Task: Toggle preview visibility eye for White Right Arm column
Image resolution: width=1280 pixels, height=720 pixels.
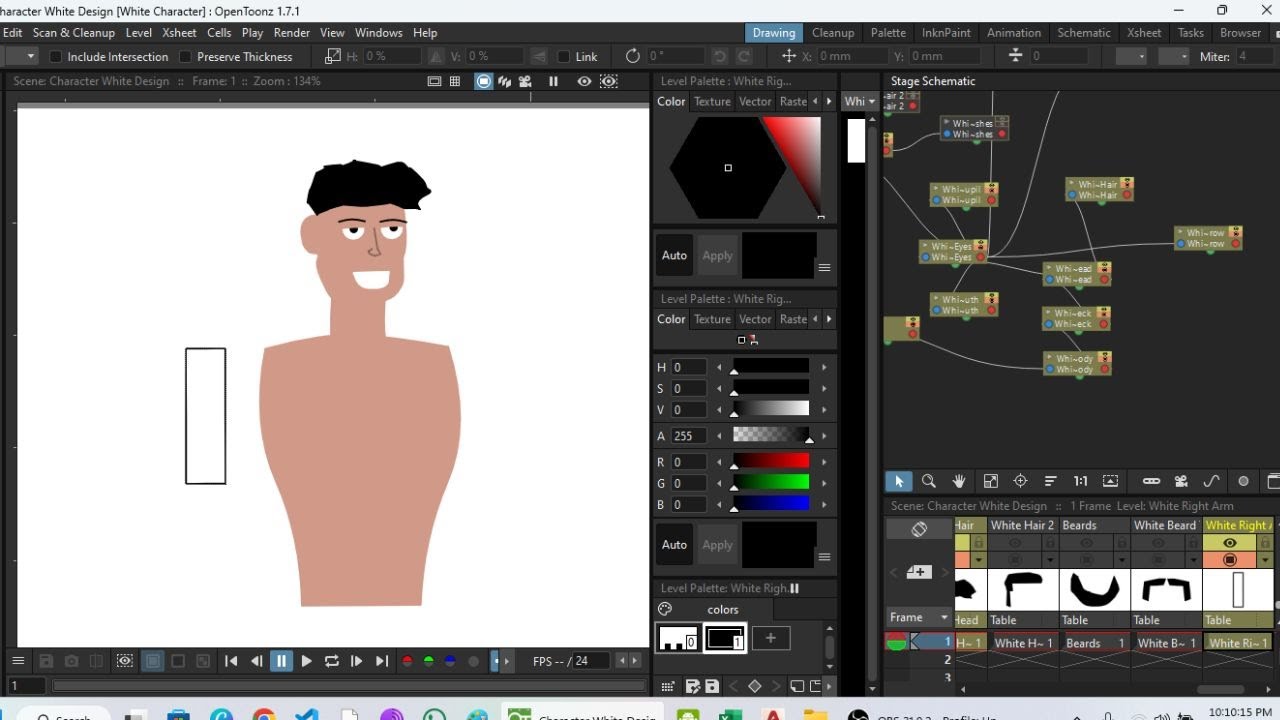Action: click(x=1230, y=543)
